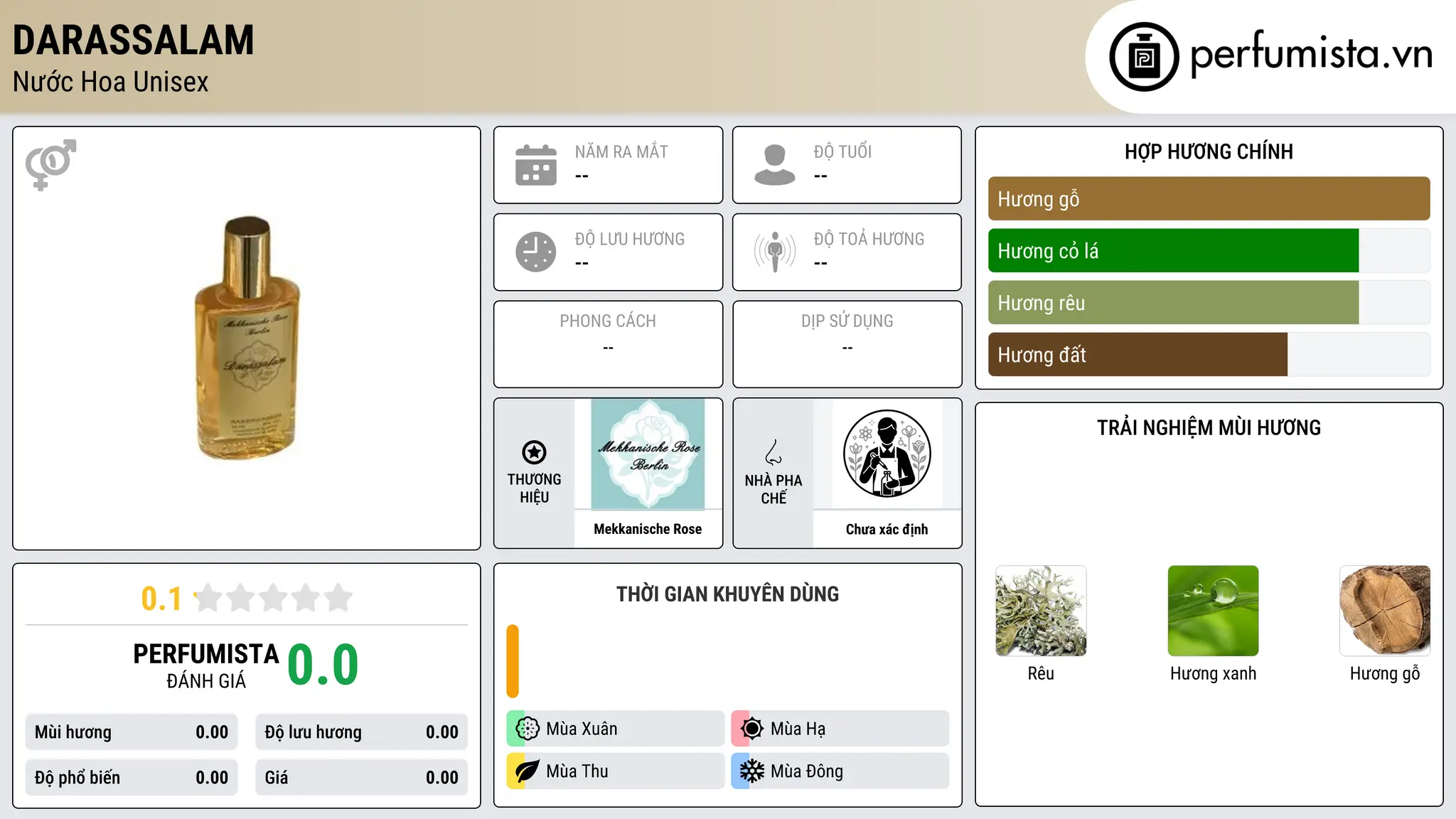Viewport: 1456px width, 819px height.
Task: Click the leaf icon for Mùa Thu
Action: click(x=528, y=771)
